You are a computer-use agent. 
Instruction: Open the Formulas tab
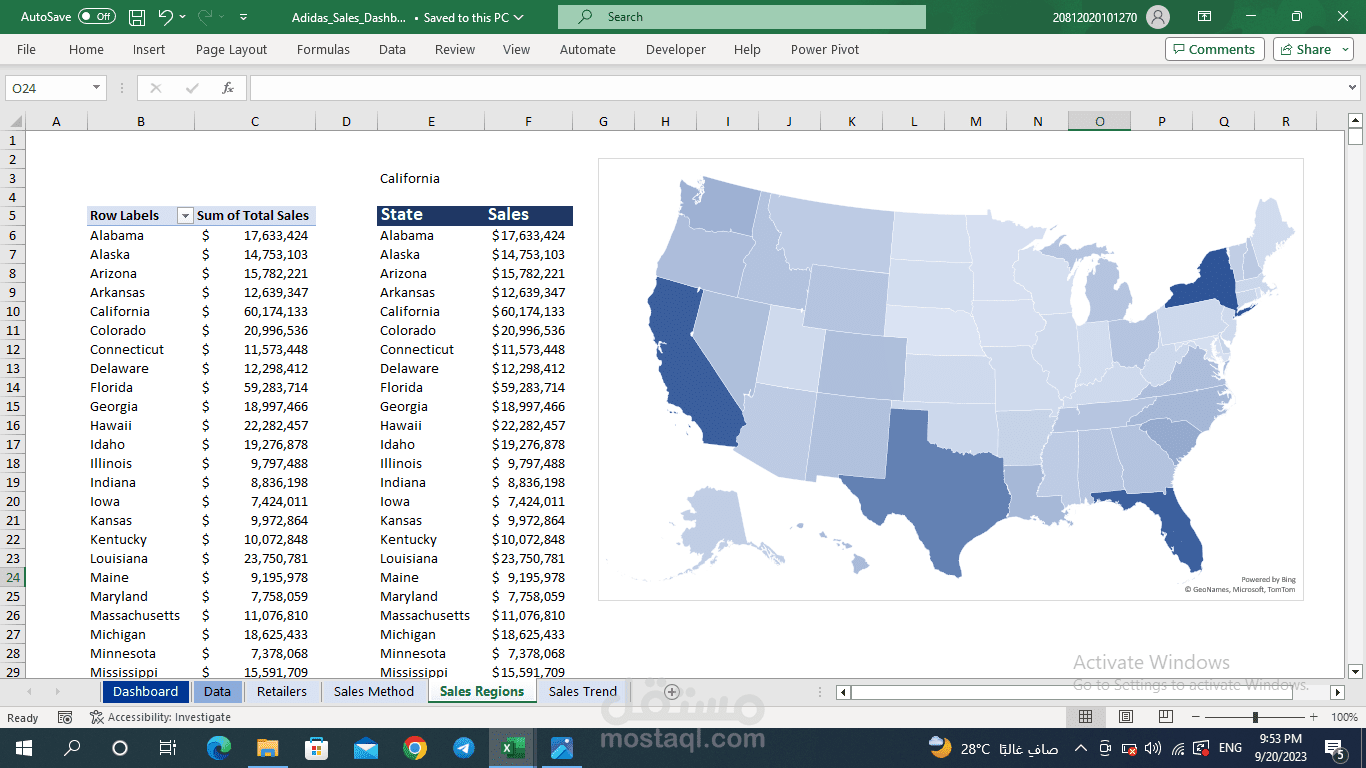[323, 49]
